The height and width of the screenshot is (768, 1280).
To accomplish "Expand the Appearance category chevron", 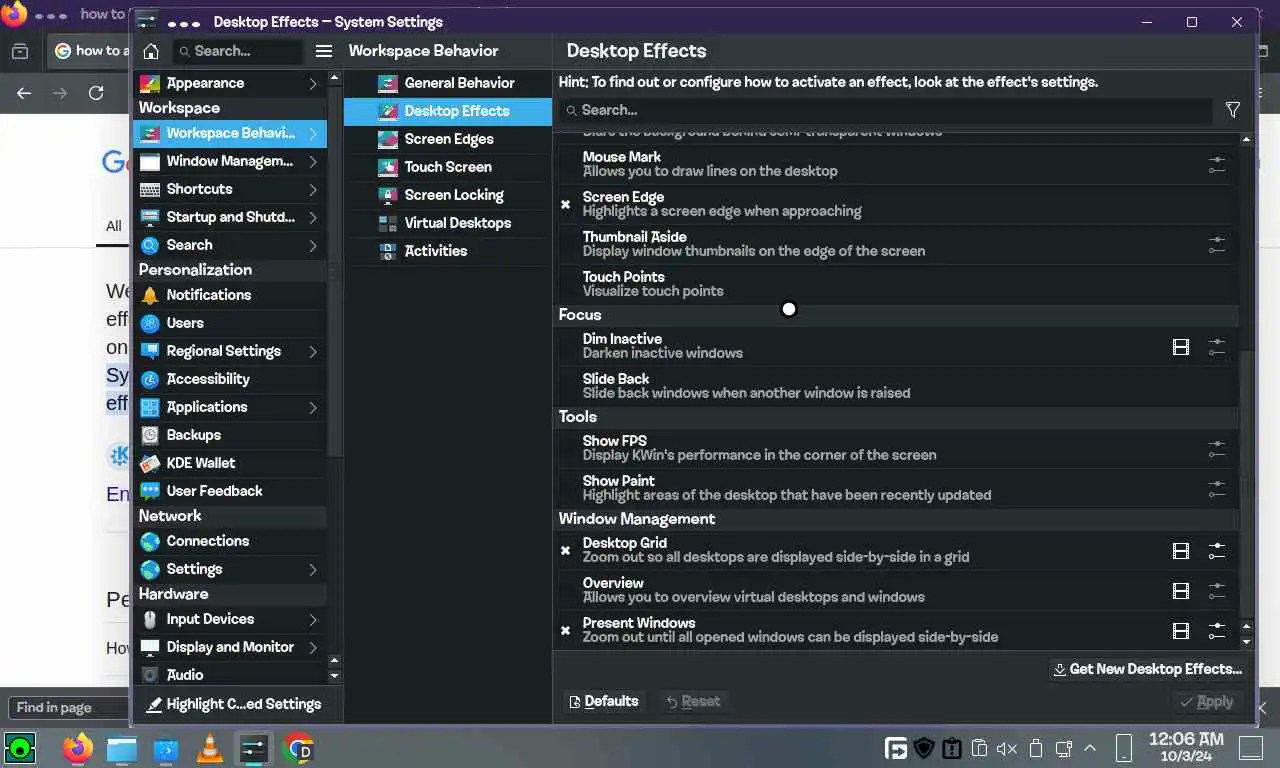I will pyautogui.click(x=313, y=83).
